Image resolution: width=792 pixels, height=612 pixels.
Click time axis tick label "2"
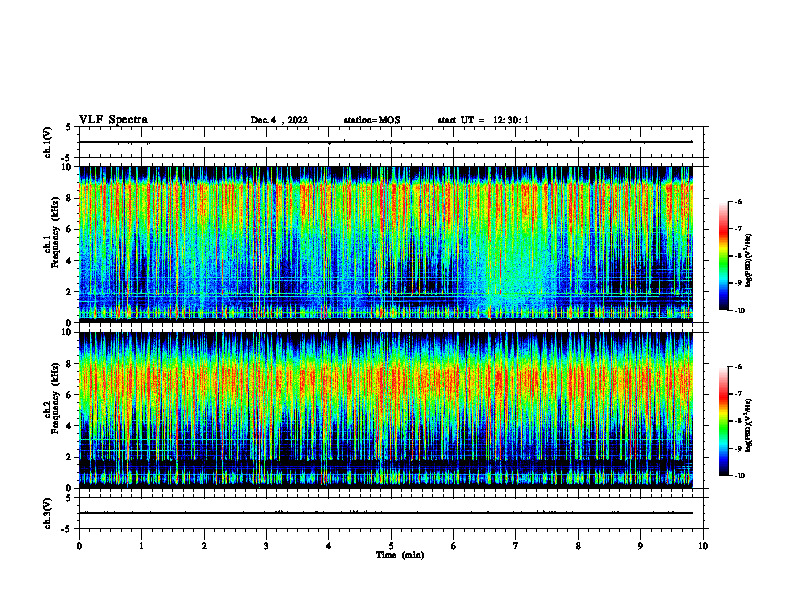pyautogui.click(x=204, y=546)
